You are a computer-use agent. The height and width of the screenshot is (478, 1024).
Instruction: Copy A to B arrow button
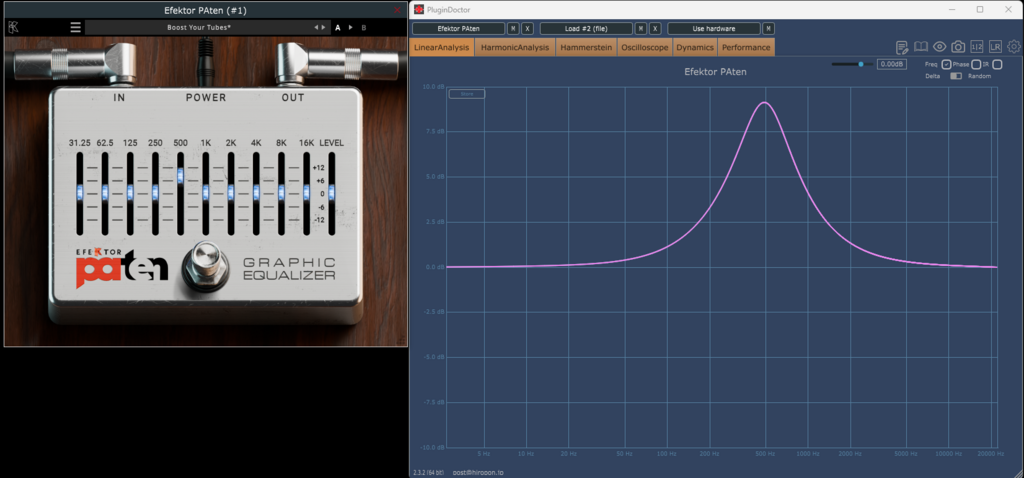tap(351, 27)
